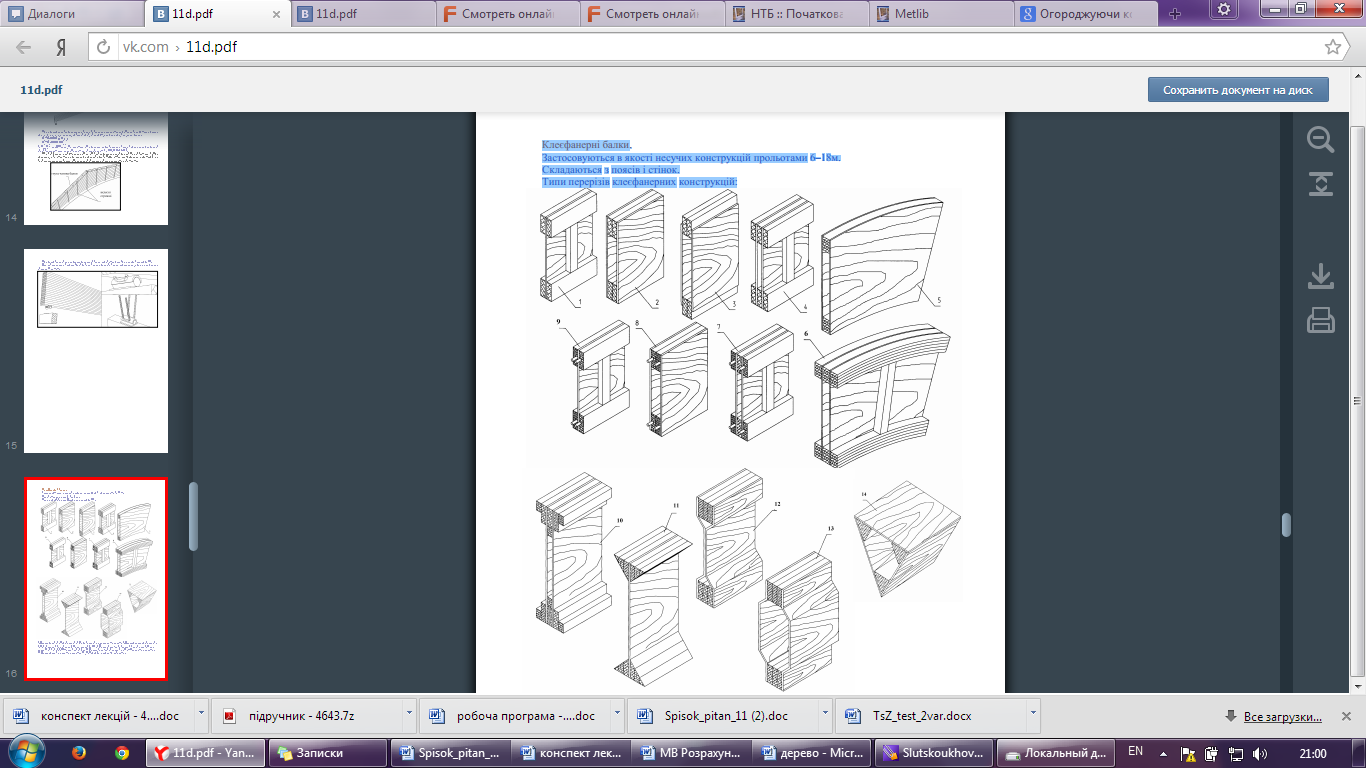Expand options for 'підручник - 4643.7z' download
Image resolution: width=1366 pixels, height=768 pixels.
(409, 715)
